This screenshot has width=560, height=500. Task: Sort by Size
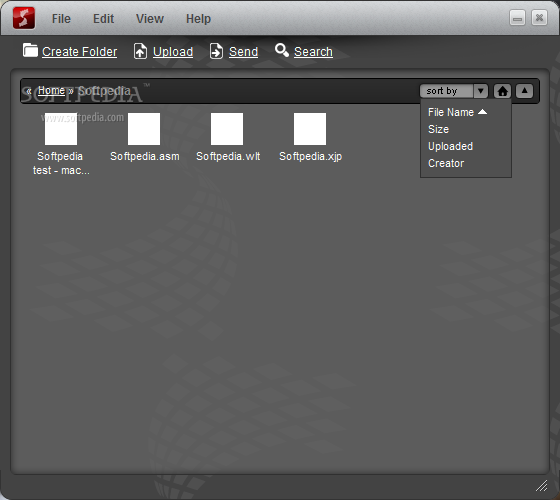[438, 129]
